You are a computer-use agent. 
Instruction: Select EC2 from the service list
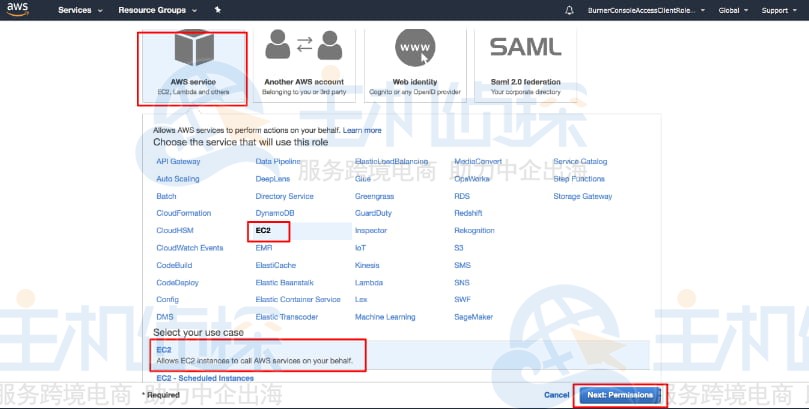click(x=265, y=230)
